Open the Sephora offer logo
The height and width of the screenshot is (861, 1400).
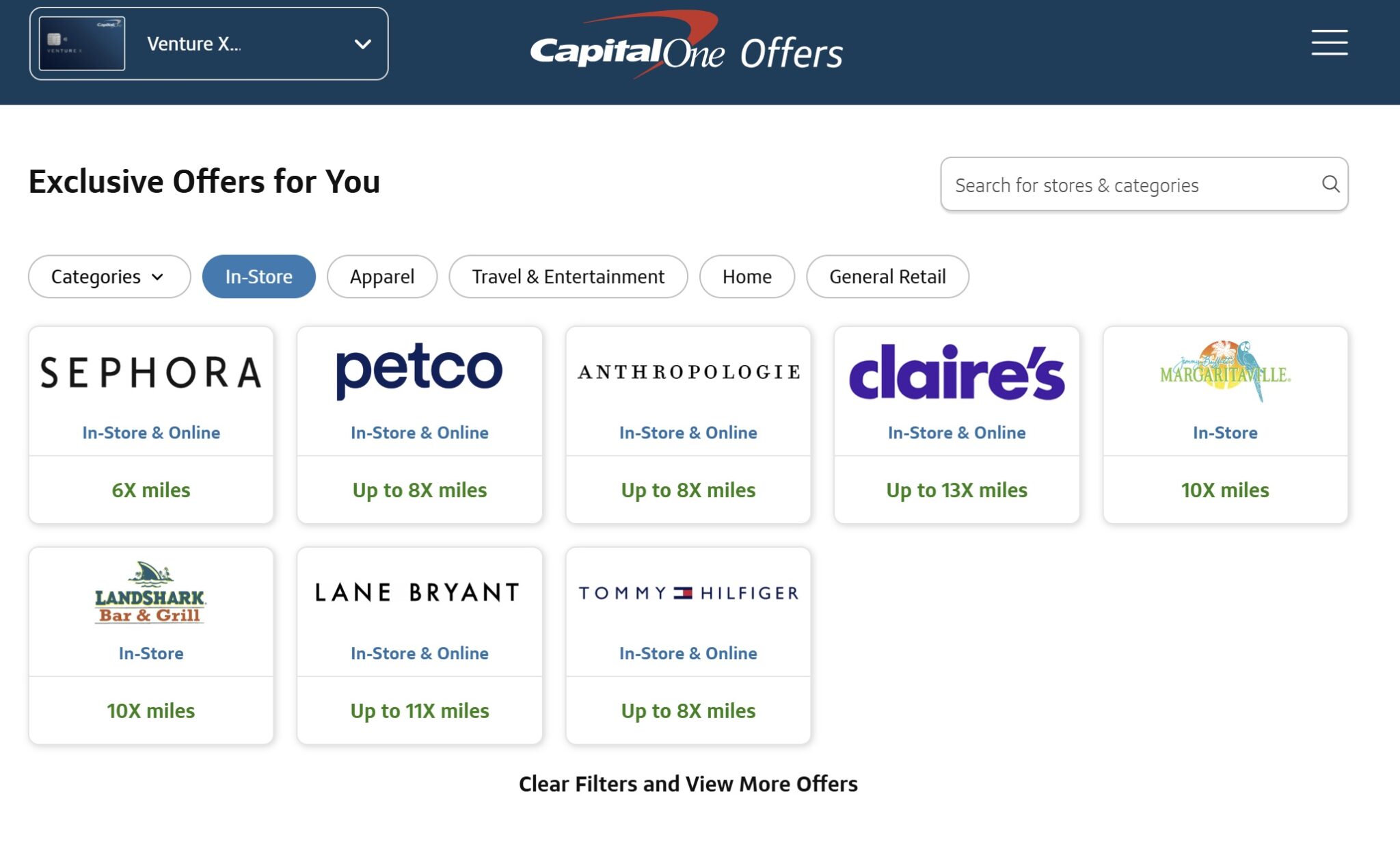[x=151, y=372]
